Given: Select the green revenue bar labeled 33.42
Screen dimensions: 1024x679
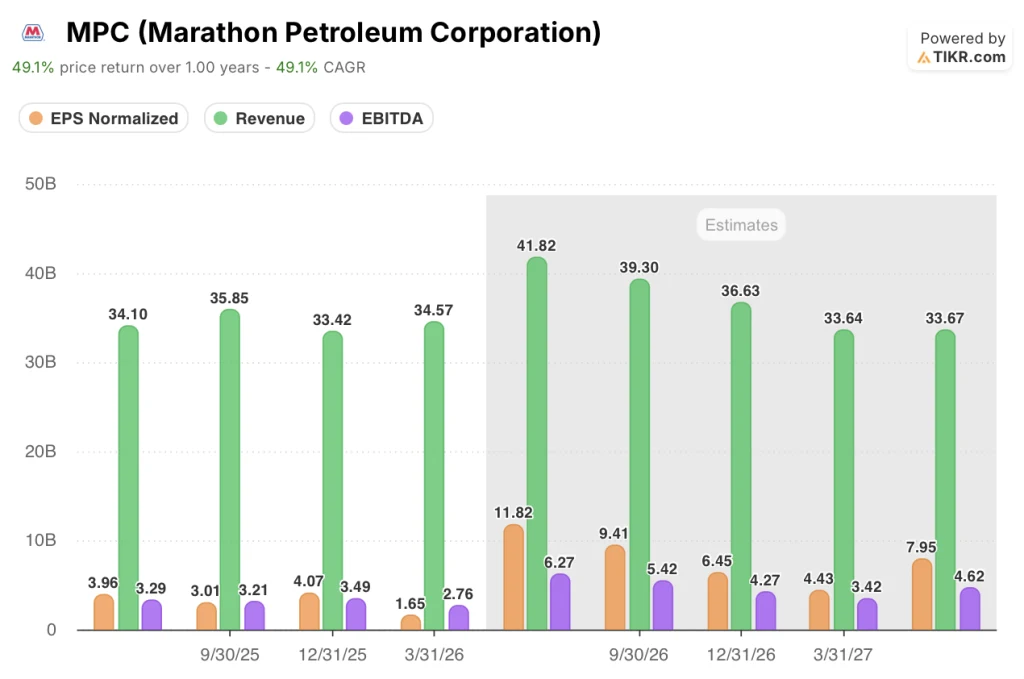Looking at the screenshot, I should tap(332, 481).
